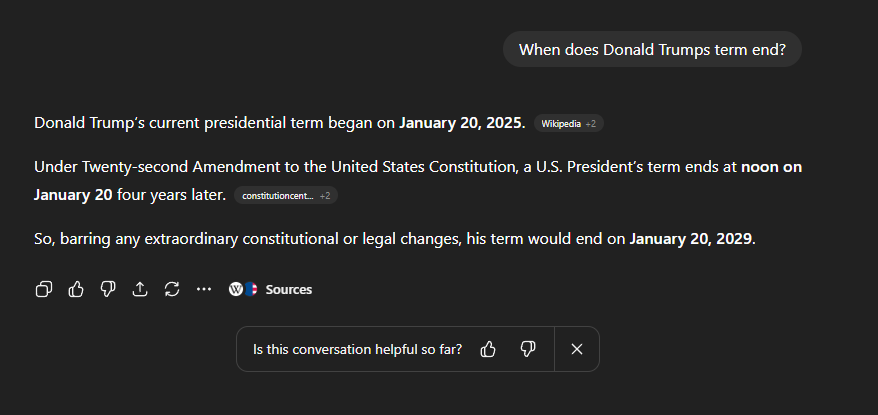Give thumbs up below the response
The width and height of the screenshot is (878, 415).
(76, 289)
